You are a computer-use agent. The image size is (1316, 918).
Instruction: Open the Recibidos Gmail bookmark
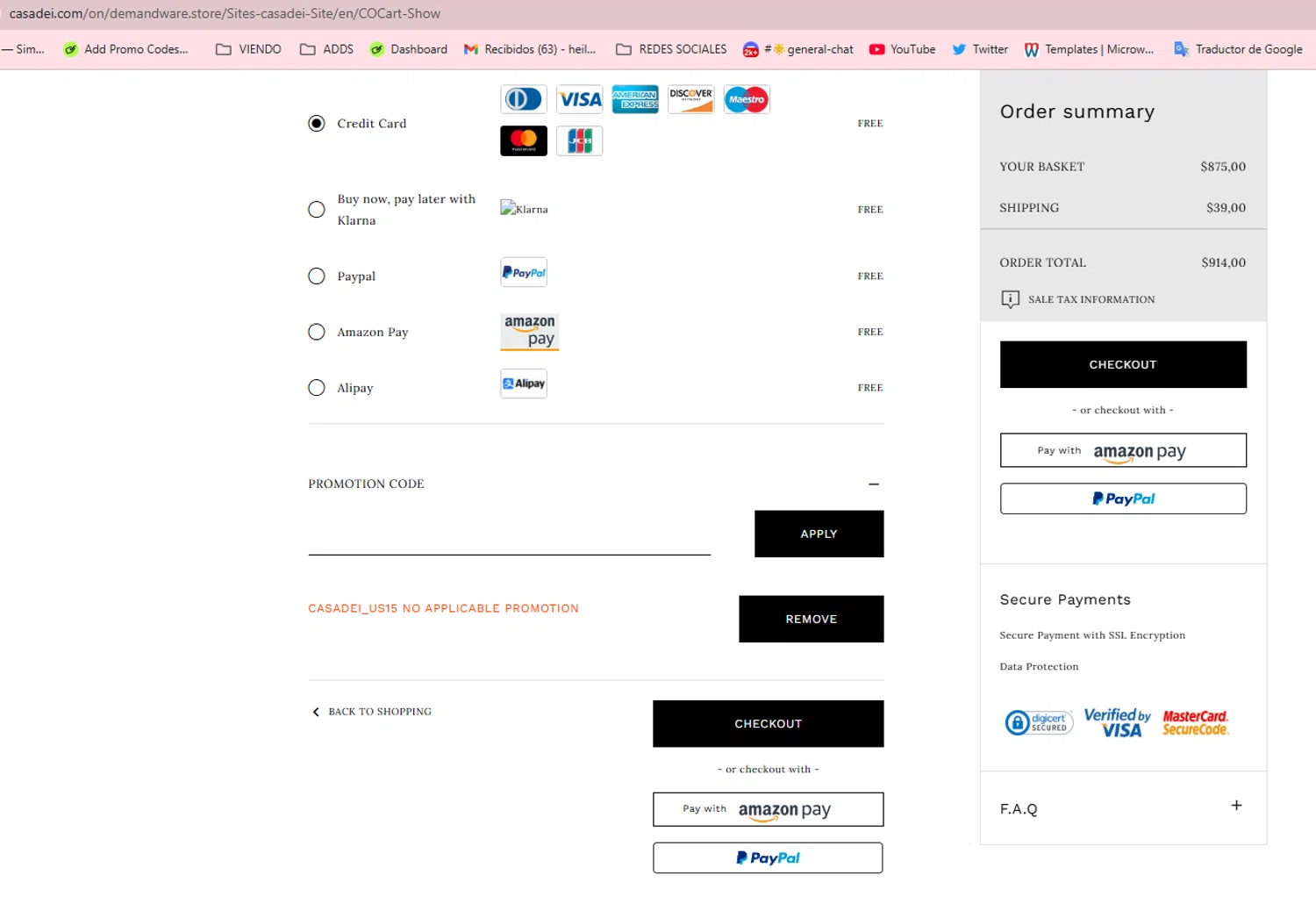(530, 49)
